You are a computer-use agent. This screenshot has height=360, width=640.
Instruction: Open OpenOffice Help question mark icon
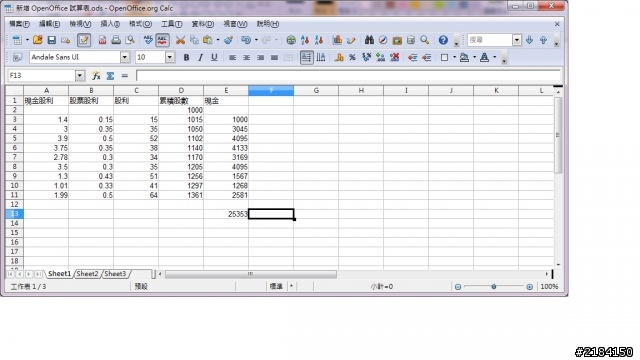(x=443, y=40)
